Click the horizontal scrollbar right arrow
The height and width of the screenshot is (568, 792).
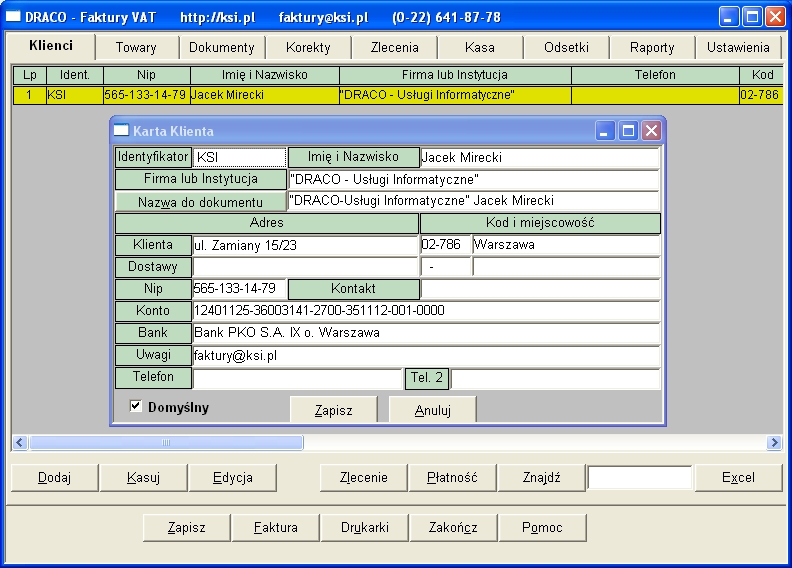point(773,443)
